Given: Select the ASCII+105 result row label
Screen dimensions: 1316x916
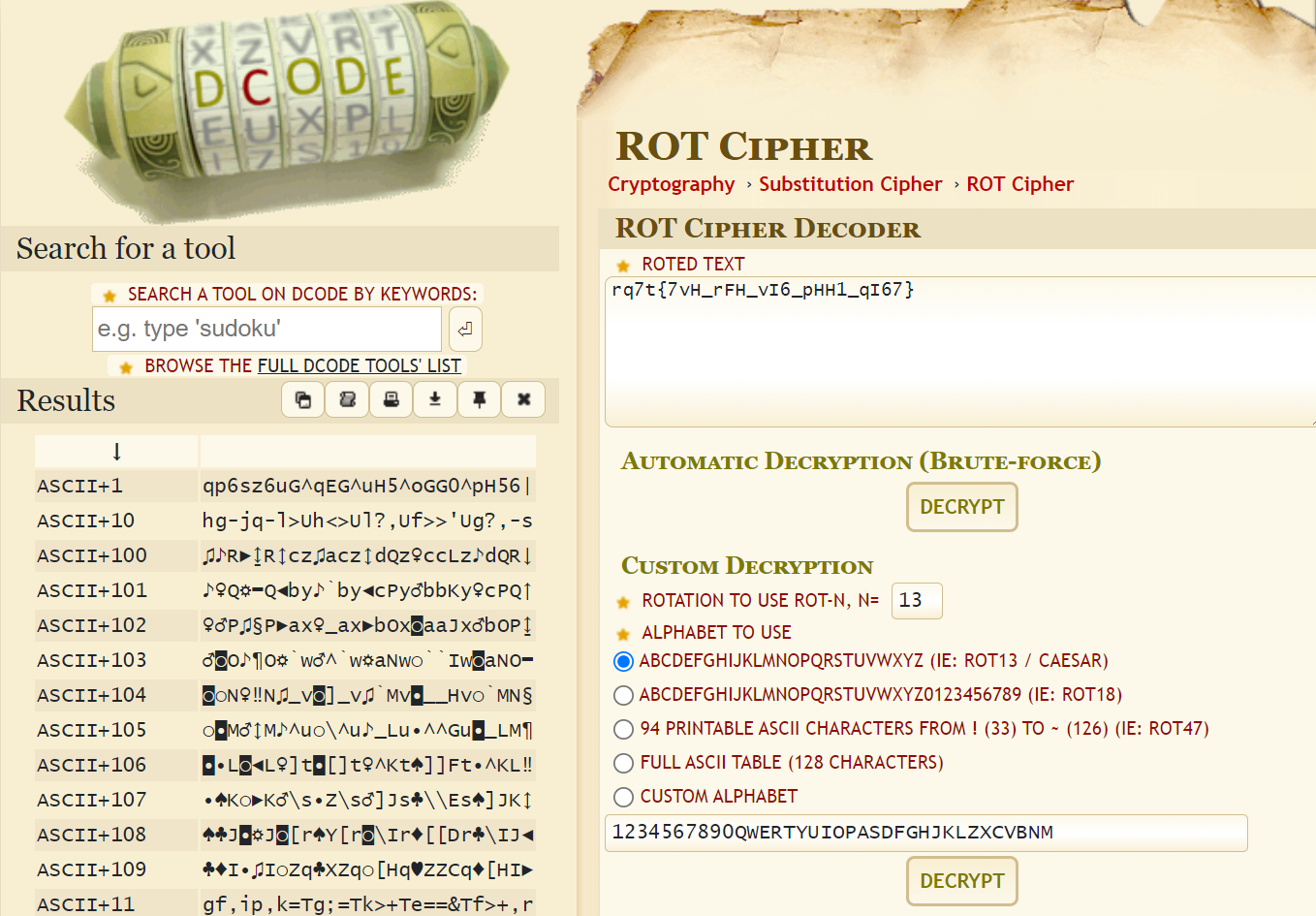Looking at the screenshot, I should tap(92, 730).
